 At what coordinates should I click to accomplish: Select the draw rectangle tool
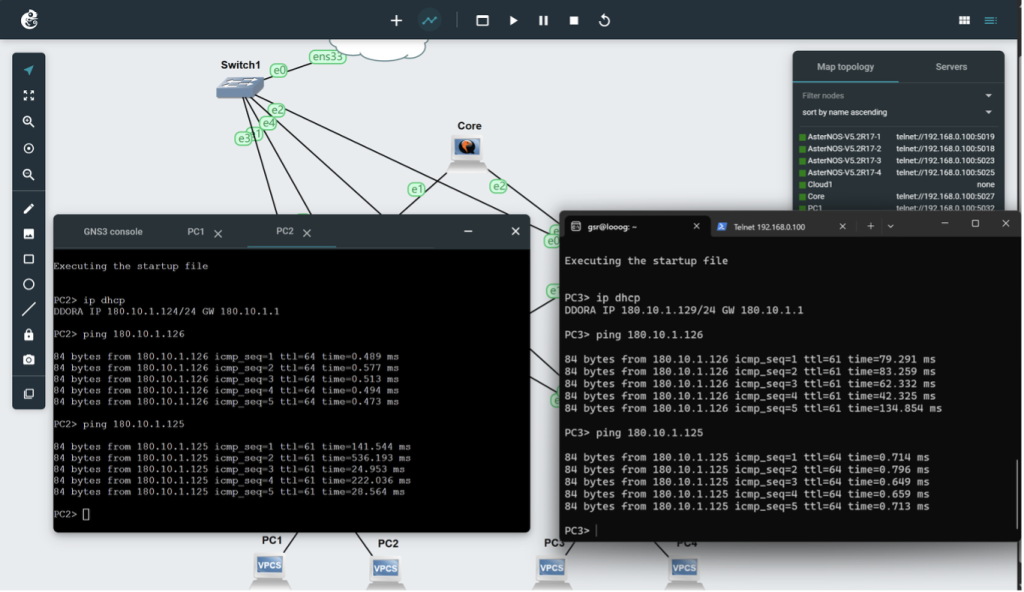pos(29,259)
